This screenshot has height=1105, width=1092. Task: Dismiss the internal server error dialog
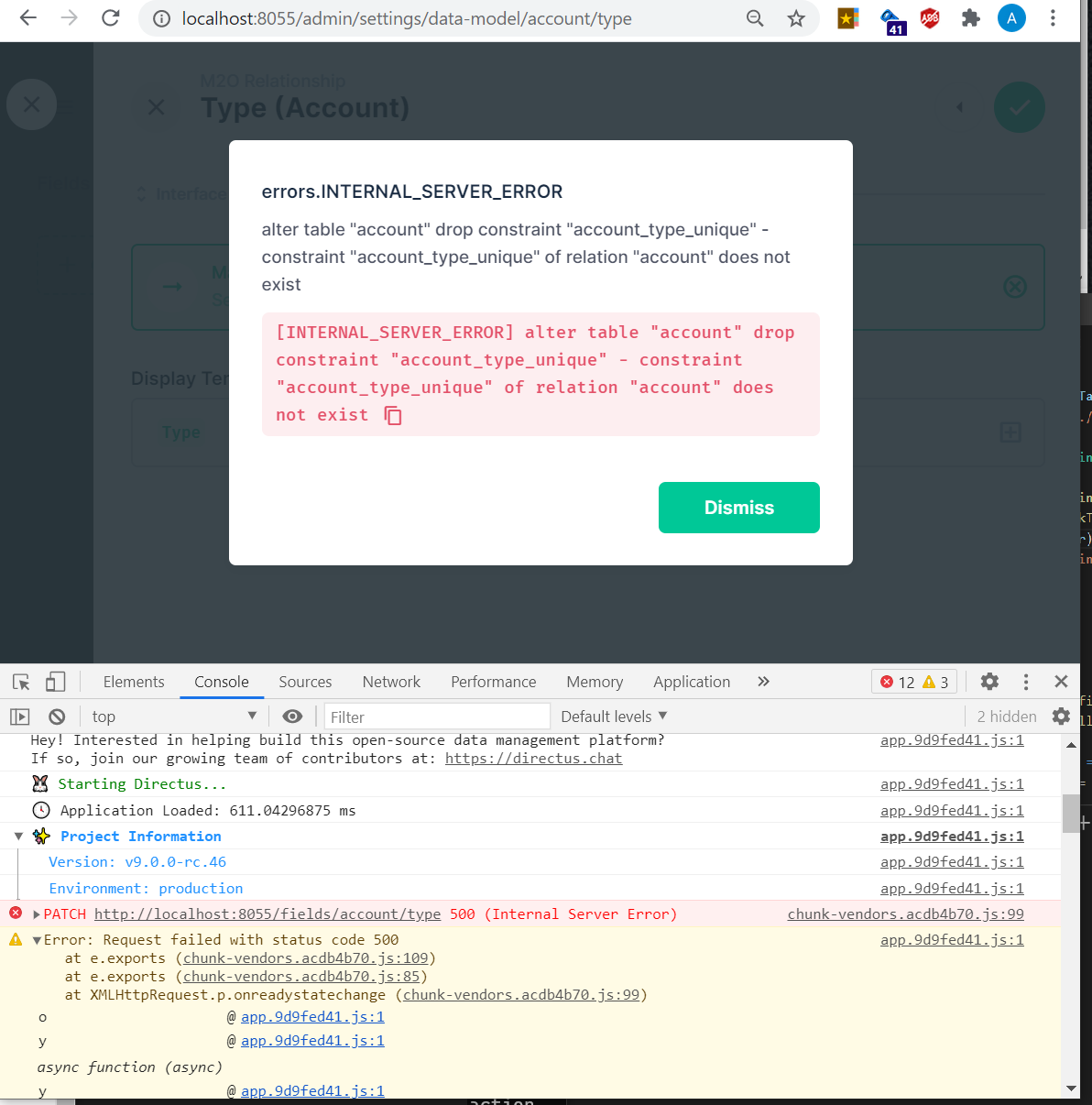click(738, 507)
